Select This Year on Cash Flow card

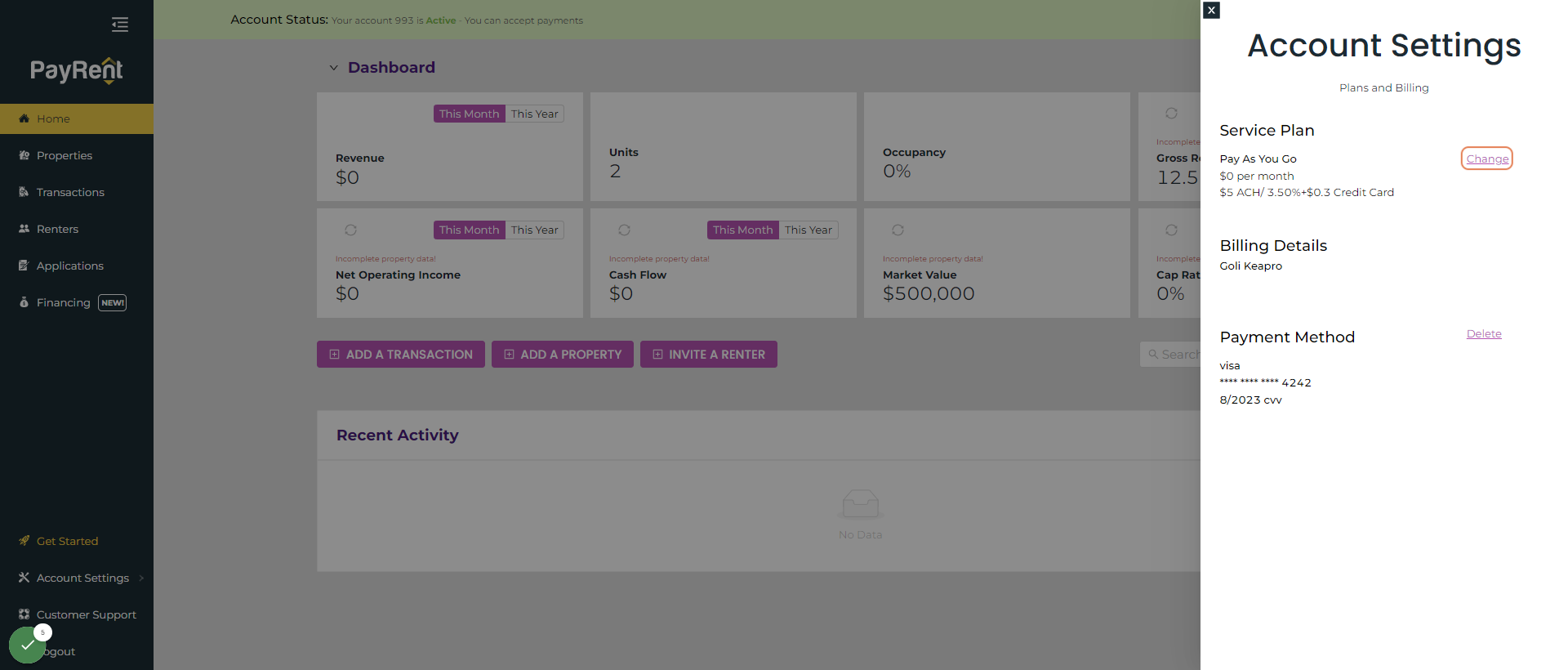[x=808, y=230]
